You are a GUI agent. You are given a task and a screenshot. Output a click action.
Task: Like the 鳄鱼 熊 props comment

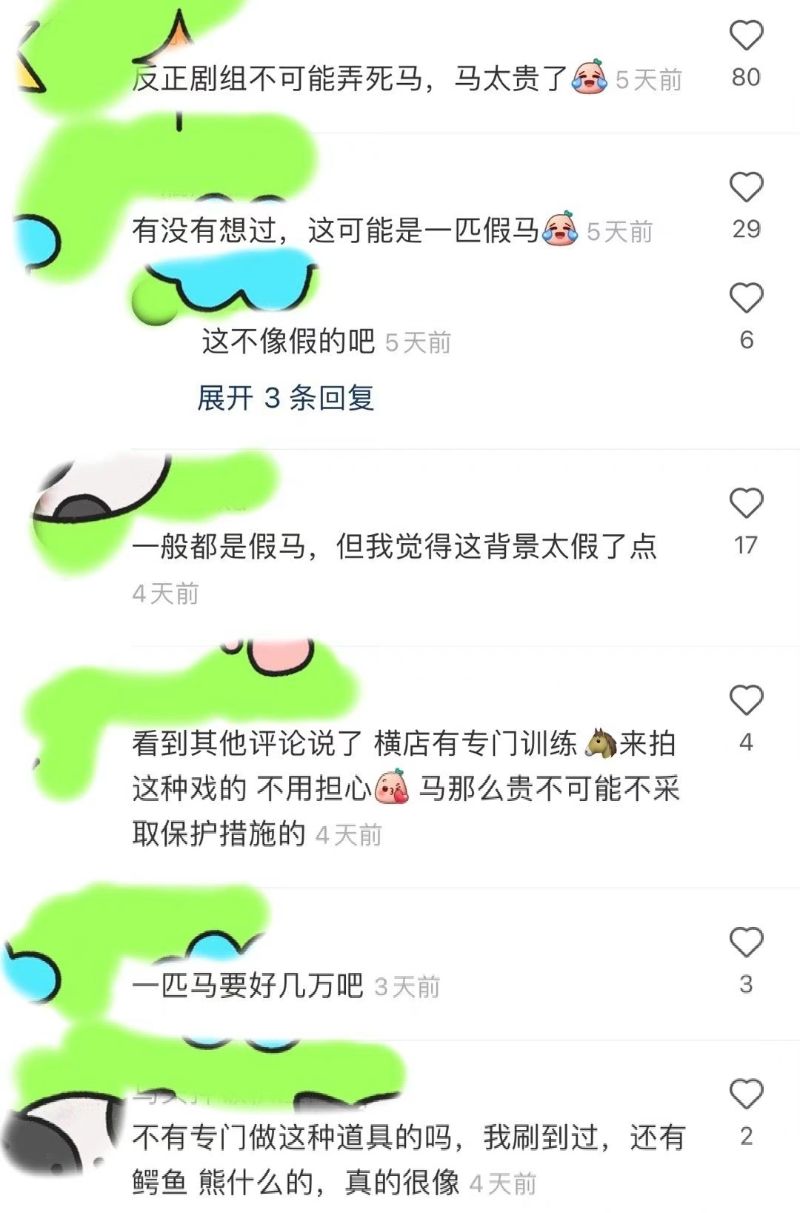coord(746,1094)
